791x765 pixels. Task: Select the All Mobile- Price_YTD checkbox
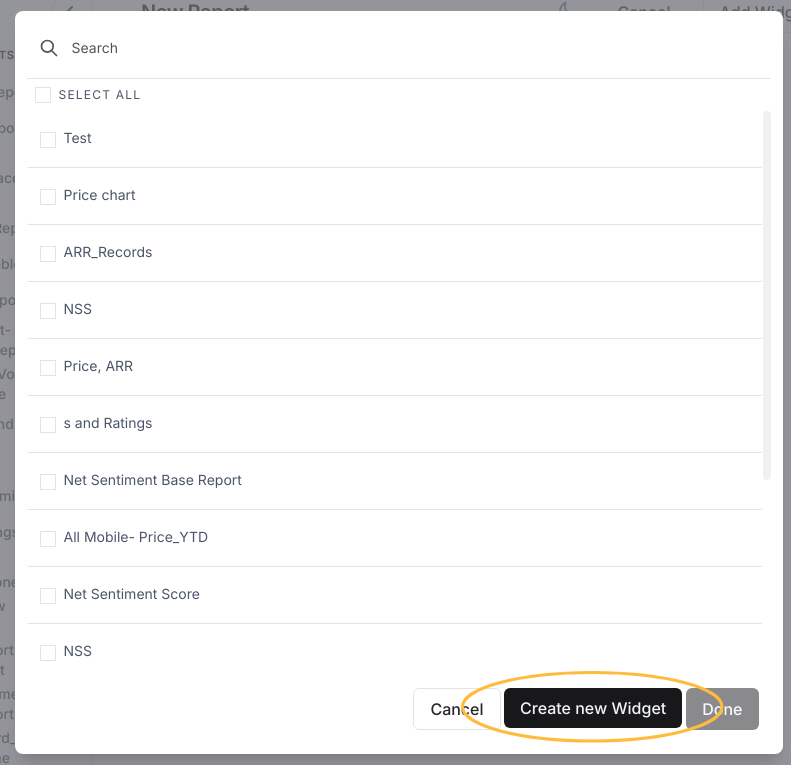tap(48, 539)
